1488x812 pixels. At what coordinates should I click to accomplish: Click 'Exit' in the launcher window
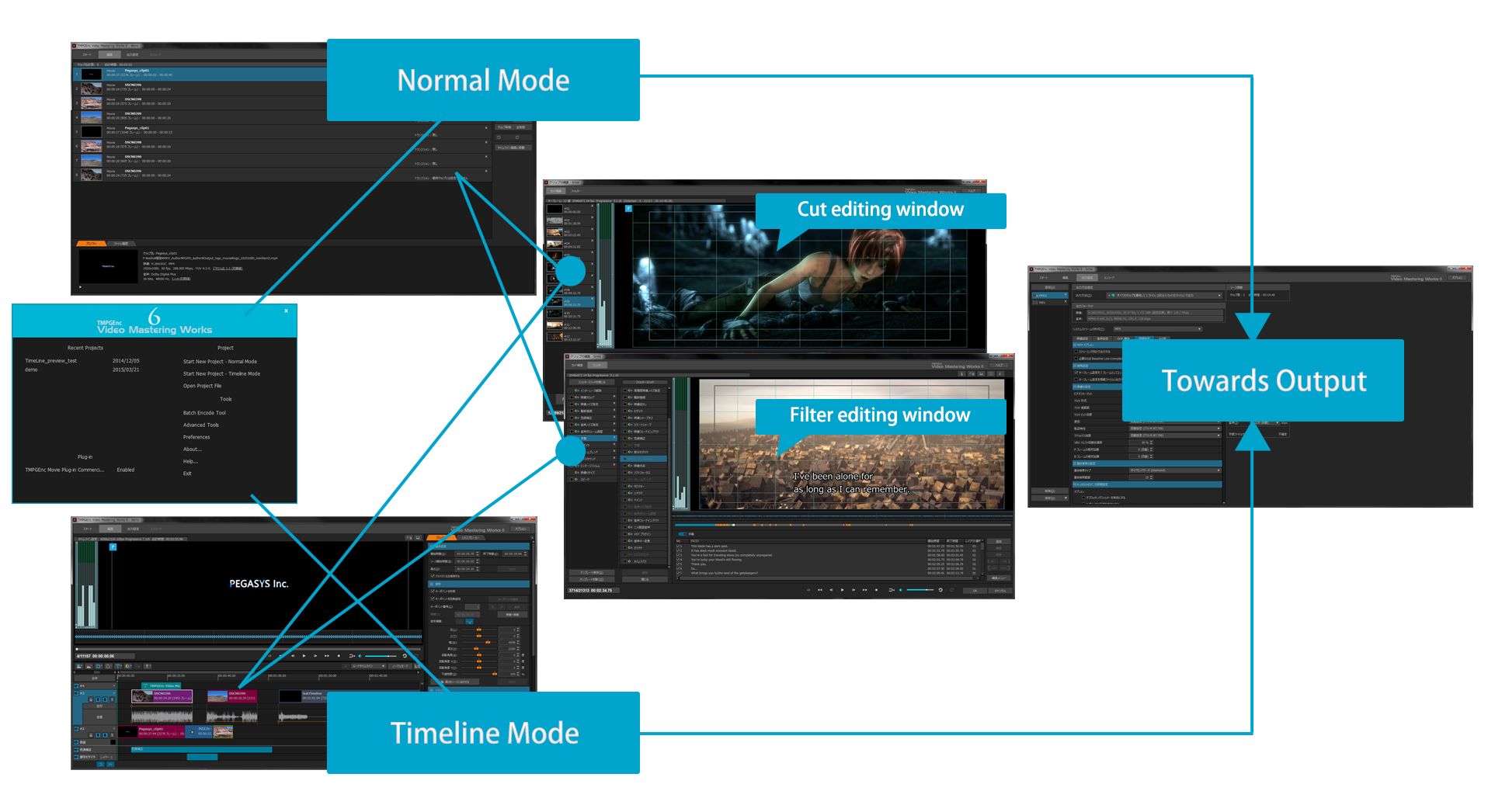click(187, 474)
